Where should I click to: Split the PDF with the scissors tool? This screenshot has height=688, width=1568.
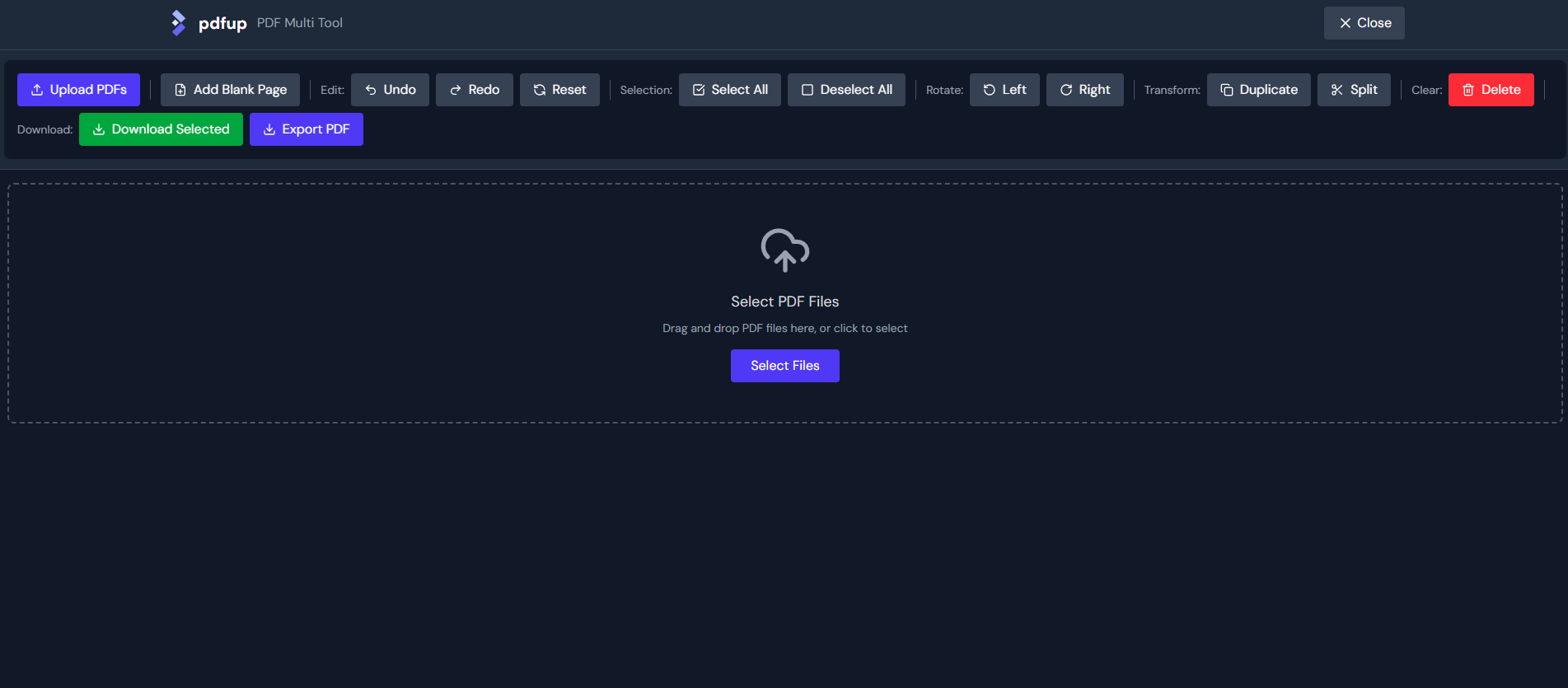click(x=1353, y=90)
